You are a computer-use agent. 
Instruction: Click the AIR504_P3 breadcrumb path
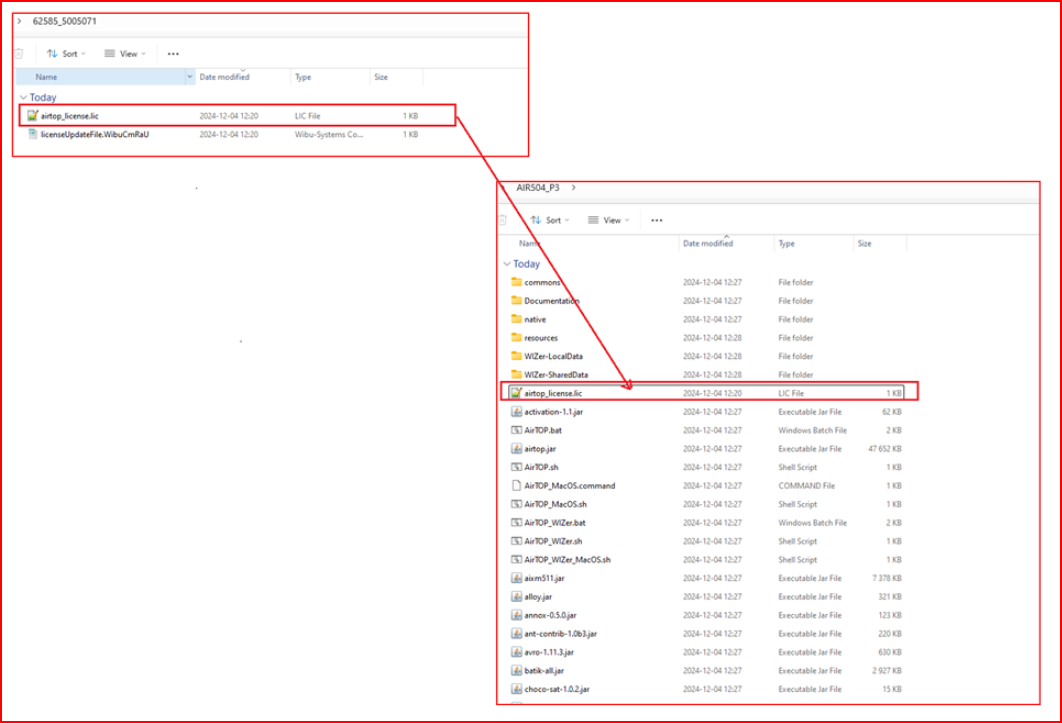pyautogui.click(x=538, y=187)
